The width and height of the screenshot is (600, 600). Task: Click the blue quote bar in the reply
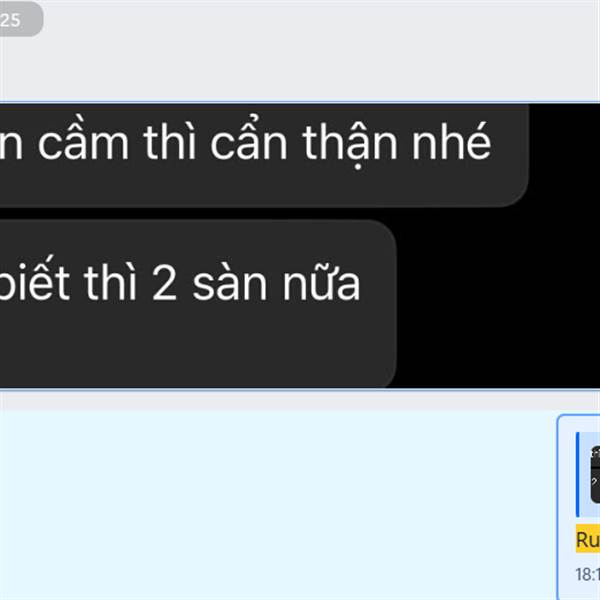(x=578, y=474)
